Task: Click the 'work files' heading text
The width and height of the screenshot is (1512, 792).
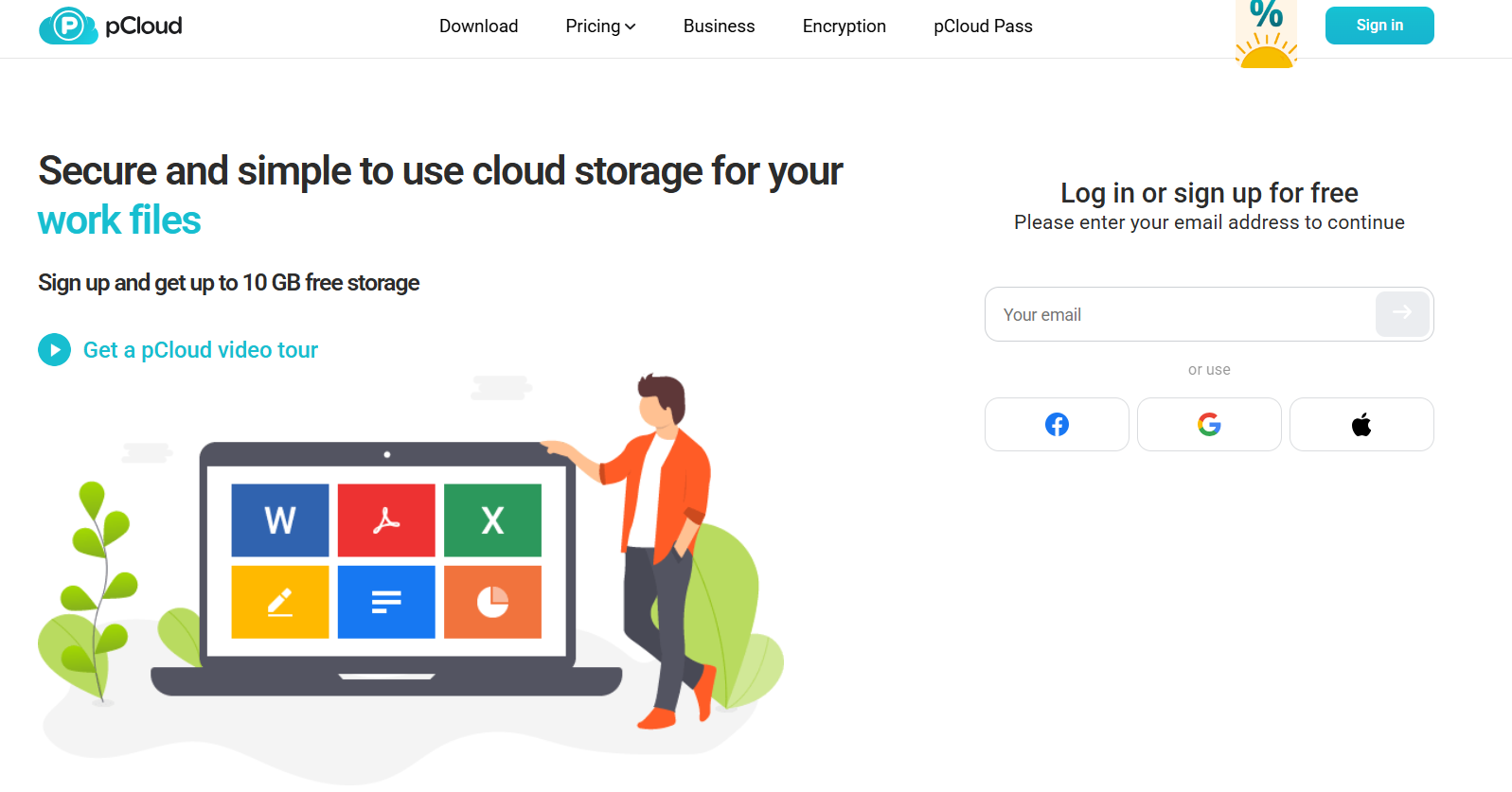Action: pyautogui.click(x=119, y=220)
